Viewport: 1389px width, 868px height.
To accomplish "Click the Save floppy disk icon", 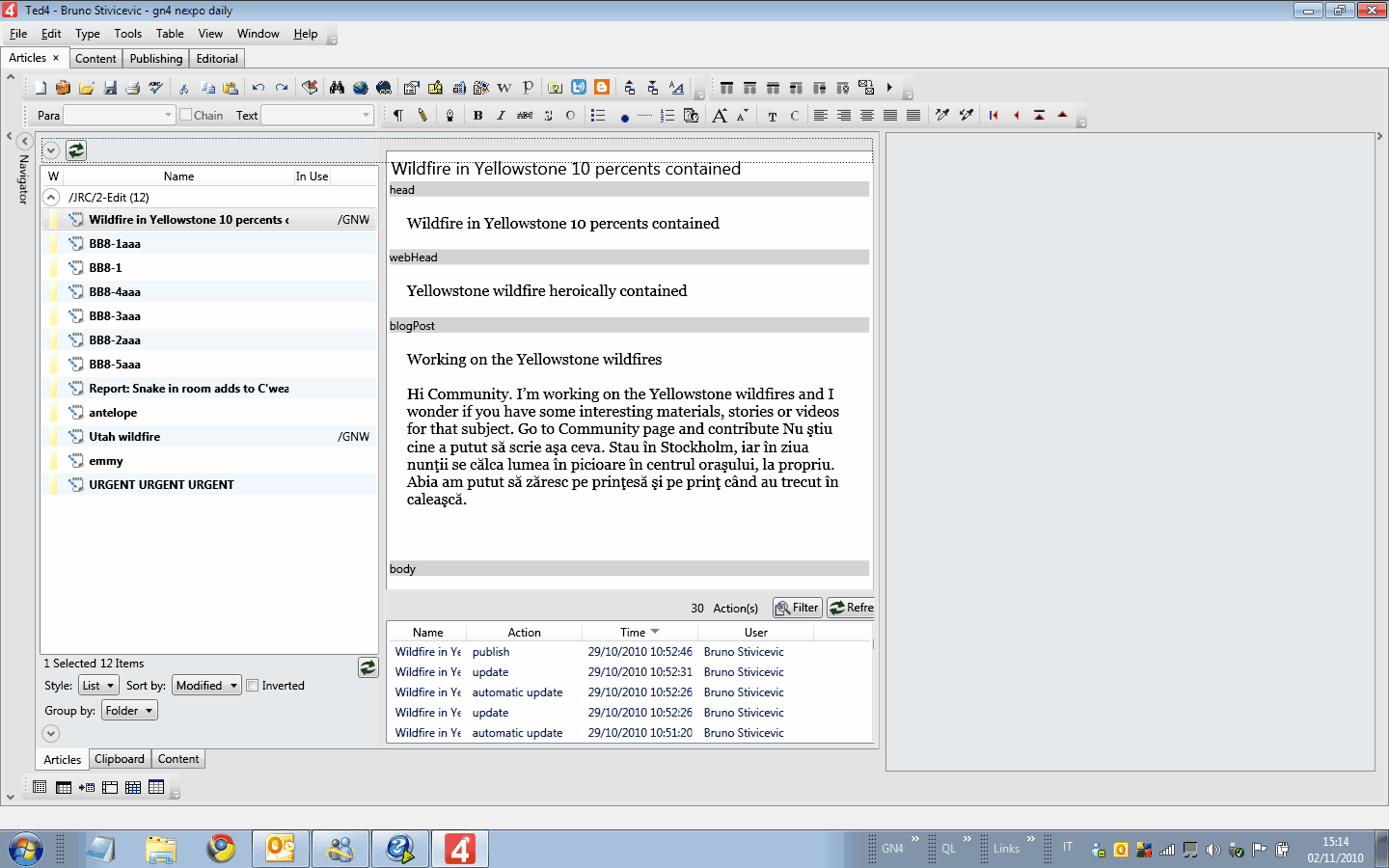I will tap(110, 88).
